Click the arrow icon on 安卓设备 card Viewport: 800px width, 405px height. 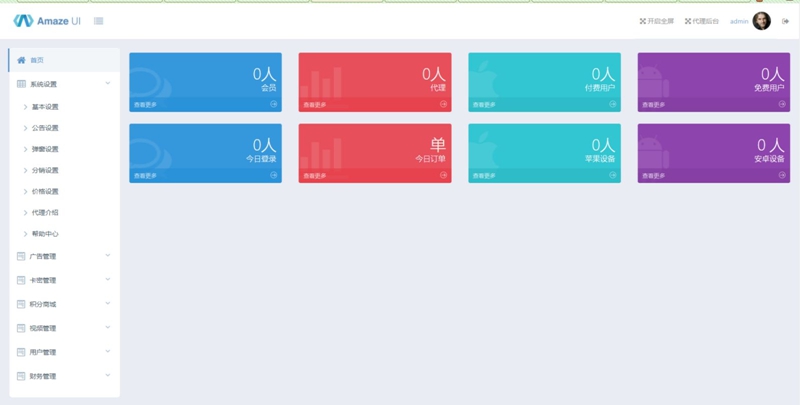click(782, 175)
